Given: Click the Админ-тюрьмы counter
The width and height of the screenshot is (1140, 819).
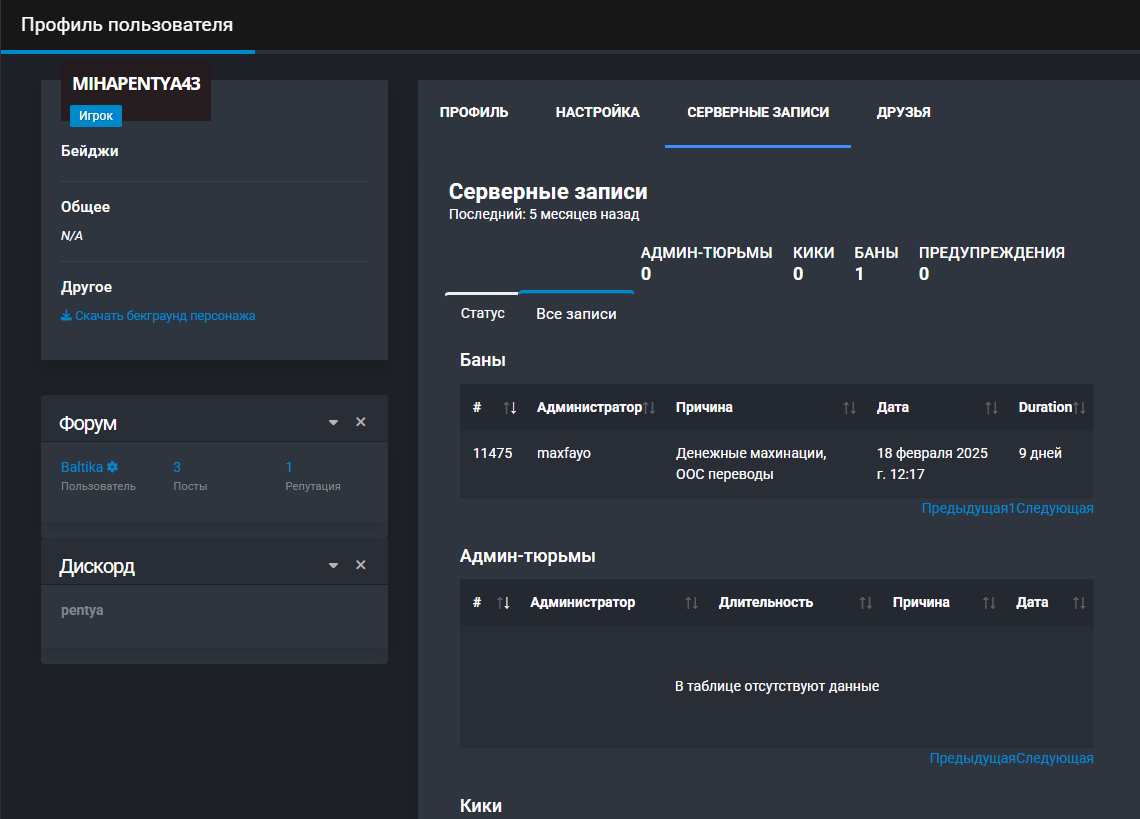Looking at the screenshot, I should [706, 263].
